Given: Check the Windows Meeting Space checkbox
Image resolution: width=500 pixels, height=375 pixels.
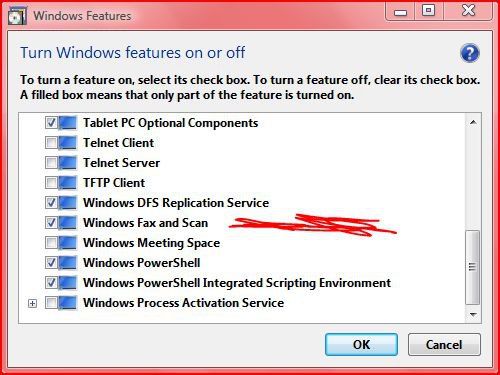Looking at the screenshot, I should pos(51,242).
